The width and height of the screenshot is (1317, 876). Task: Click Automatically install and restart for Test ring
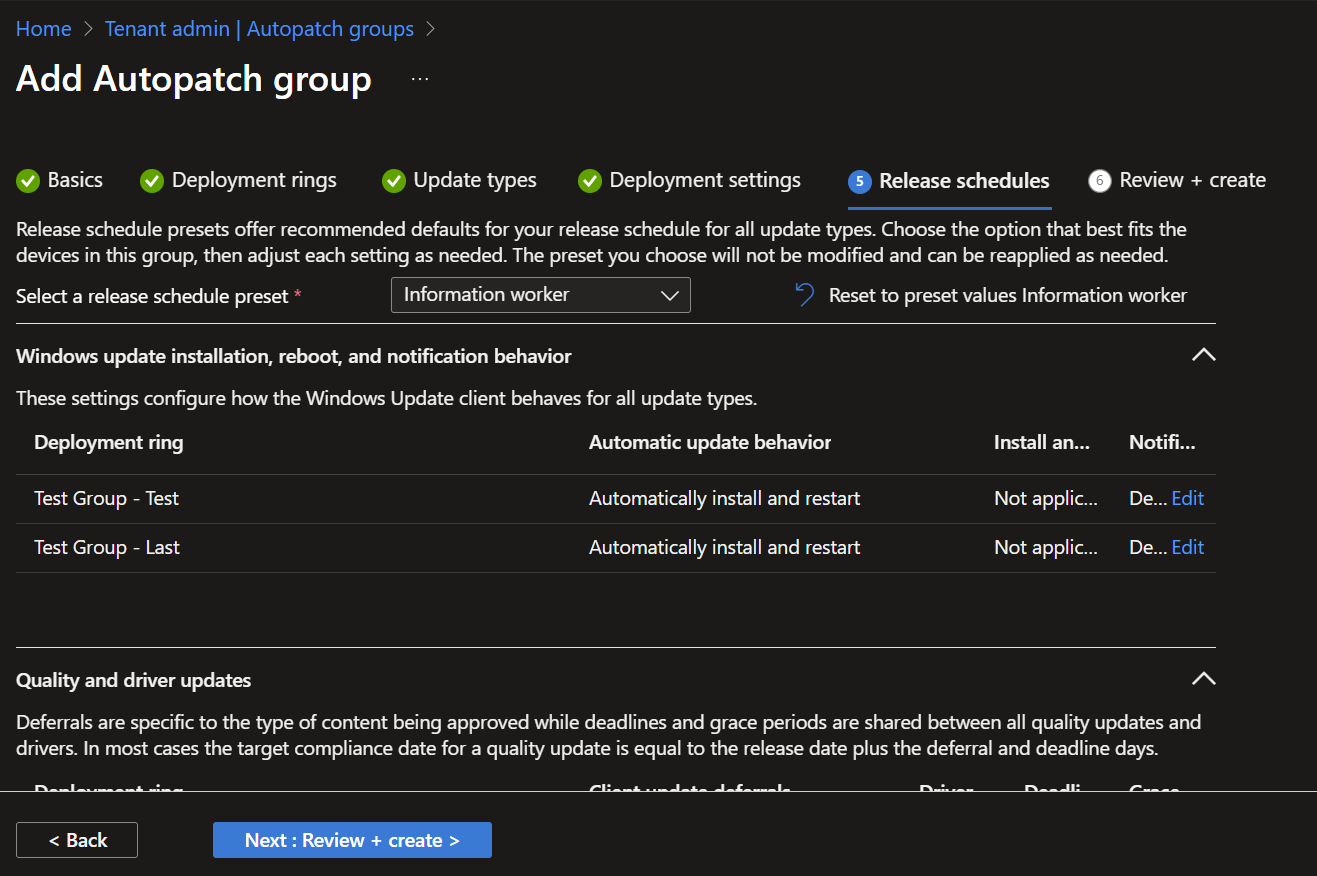[725, 498]
